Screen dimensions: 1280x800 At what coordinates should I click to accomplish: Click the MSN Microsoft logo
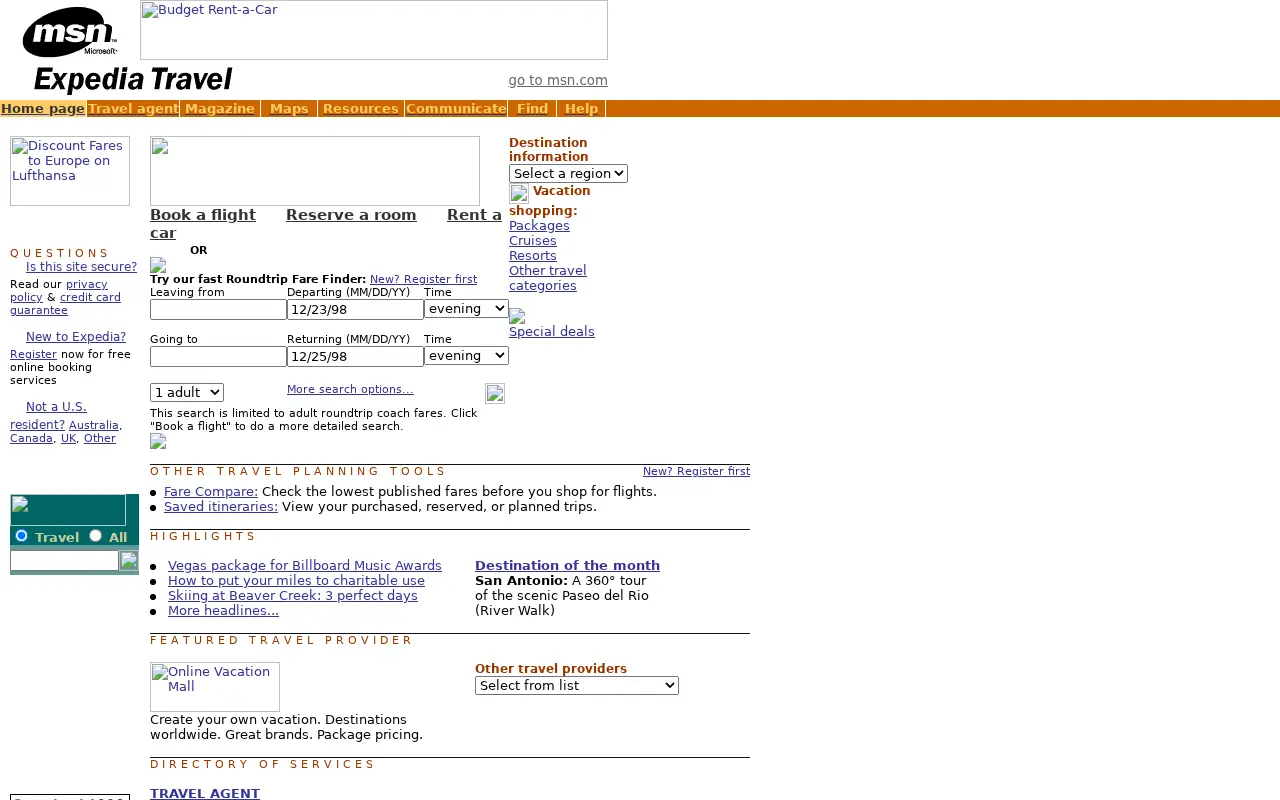(x=70, y=32)
